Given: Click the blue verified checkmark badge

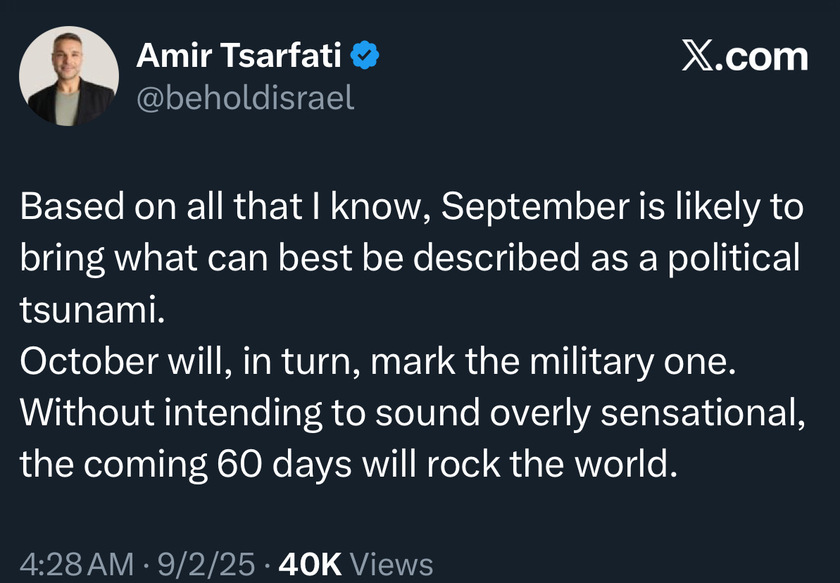Looking at the screenshot, I should click(365, 55).
